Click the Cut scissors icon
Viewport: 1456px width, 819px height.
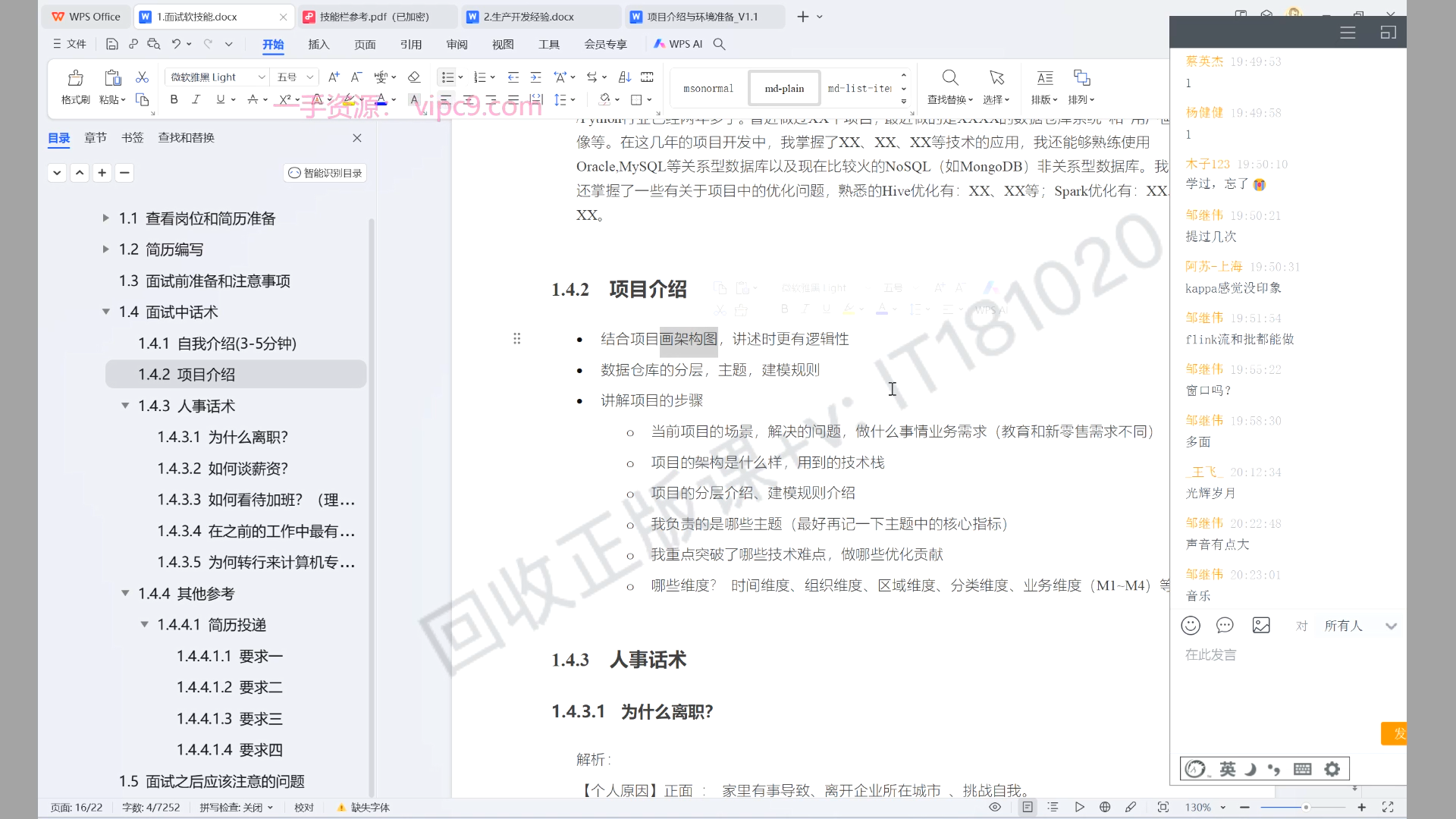[x=142, y=77]
